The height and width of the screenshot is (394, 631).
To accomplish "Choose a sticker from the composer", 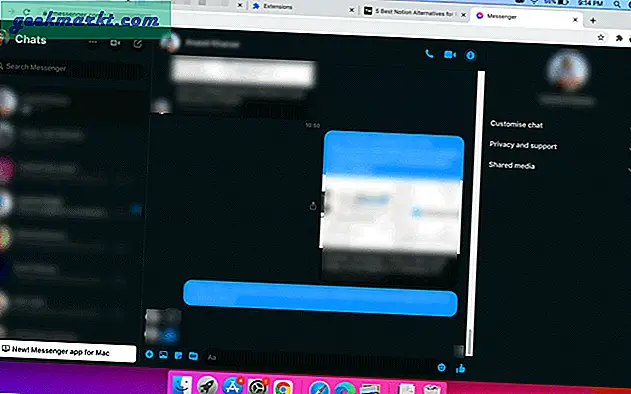I will click(178, 355).
